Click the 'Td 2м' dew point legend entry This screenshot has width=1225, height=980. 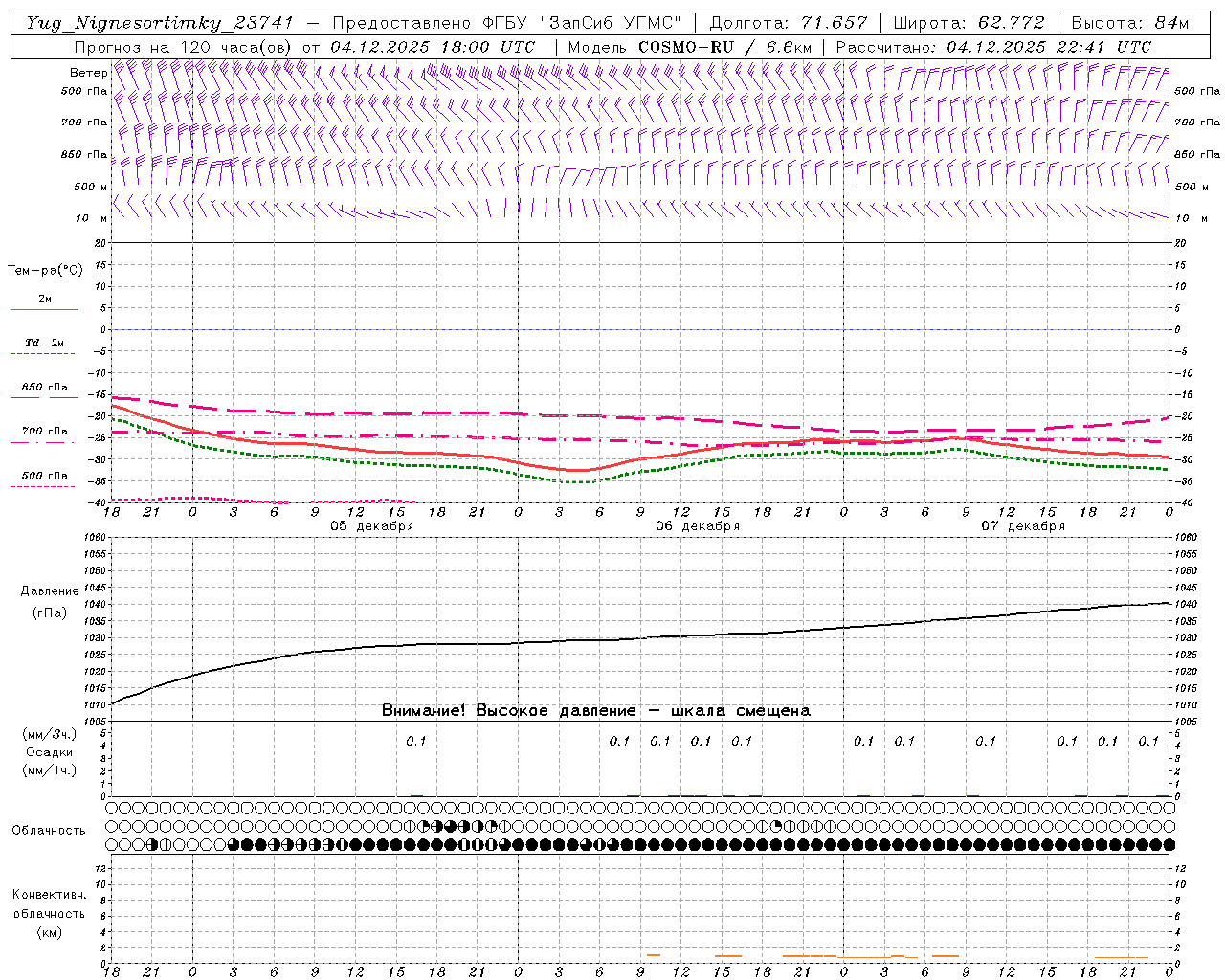click(x=44, y=343)
